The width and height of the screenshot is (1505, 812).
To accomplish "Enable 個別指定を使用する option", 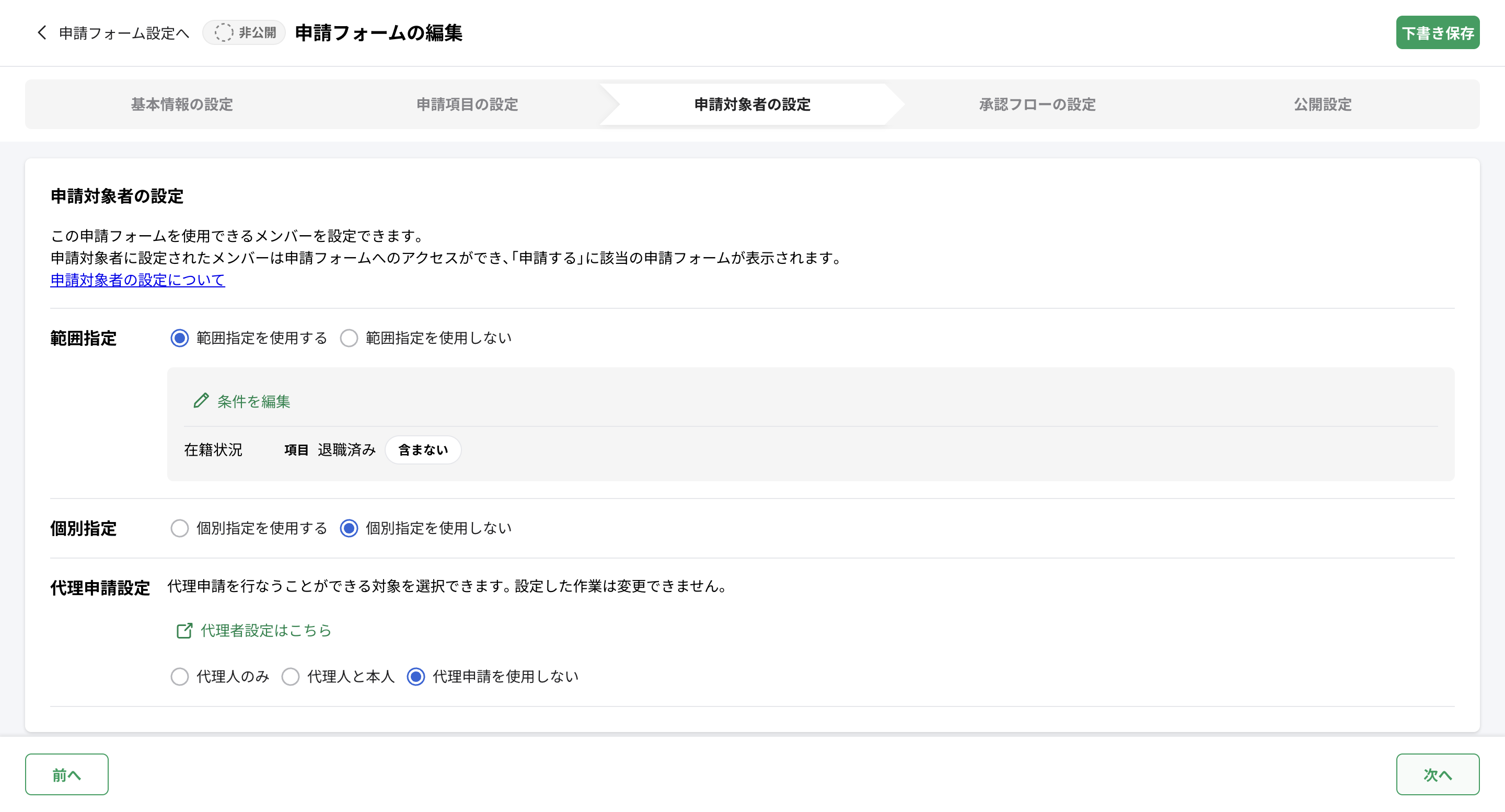I will [x=179, y=528].
